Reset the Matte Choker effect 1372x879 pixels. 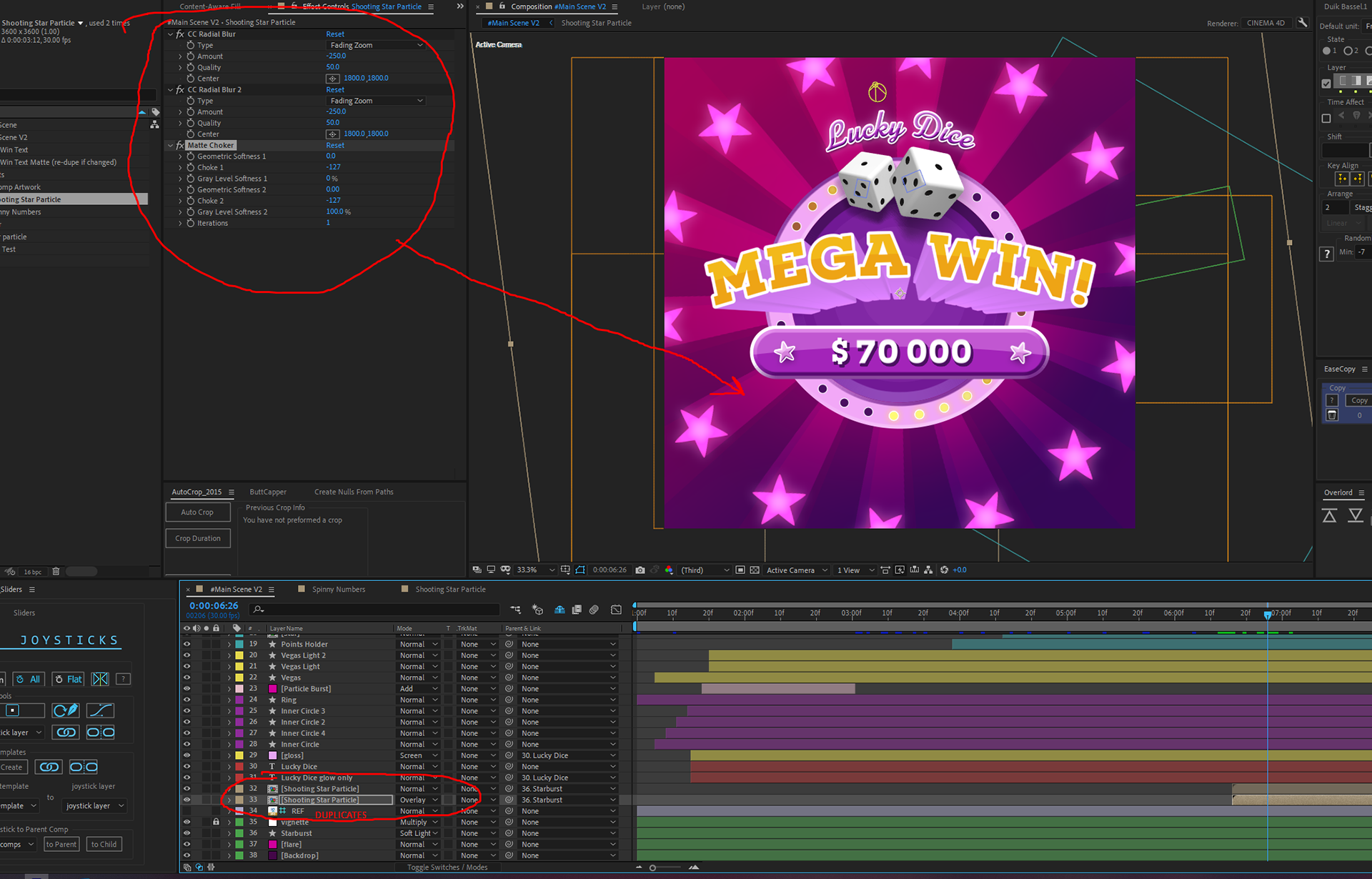pyautogui.click(x=335, y=145)
